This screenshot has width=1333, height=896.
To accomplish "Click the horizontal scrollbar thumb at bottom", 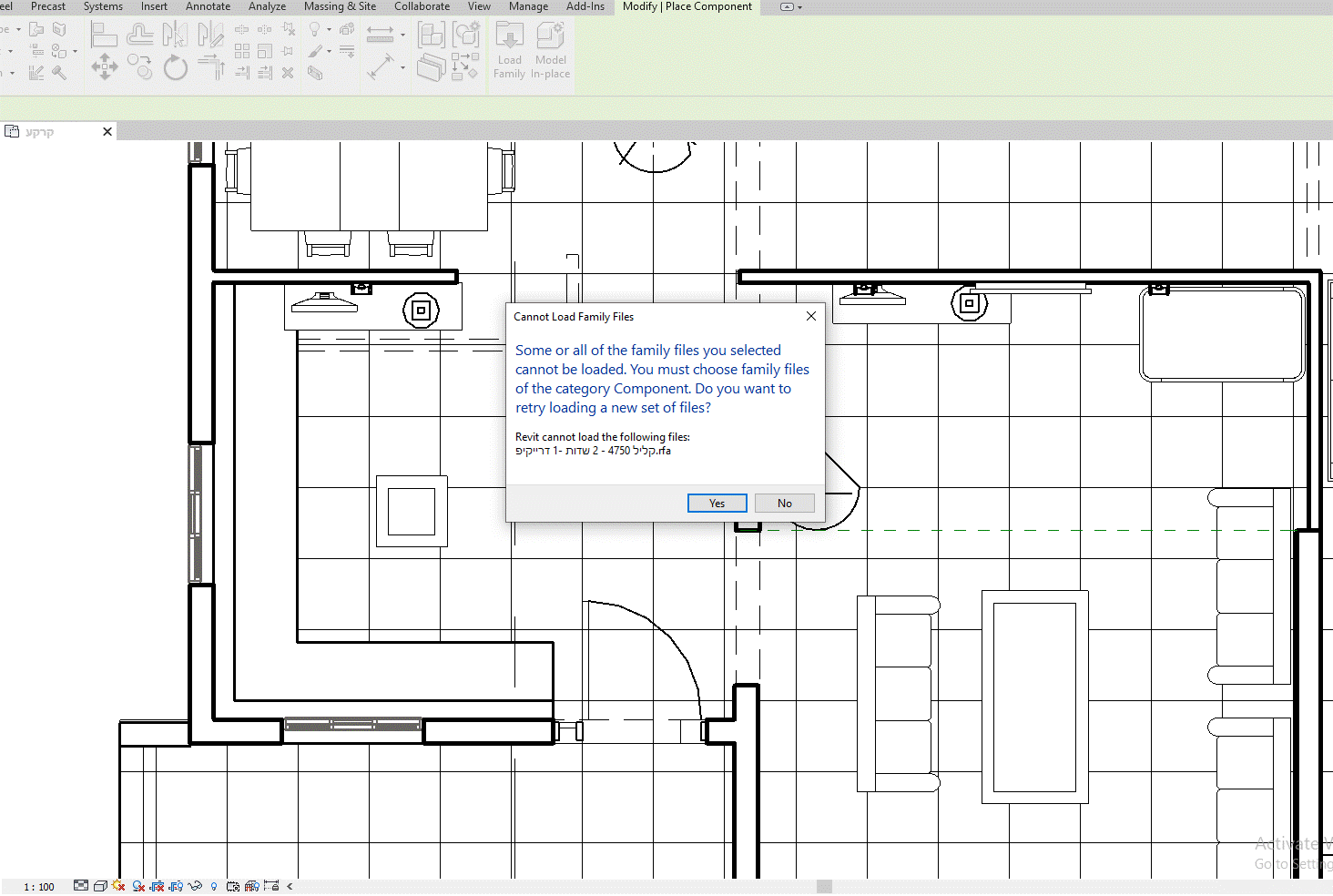I will (824, 886).
